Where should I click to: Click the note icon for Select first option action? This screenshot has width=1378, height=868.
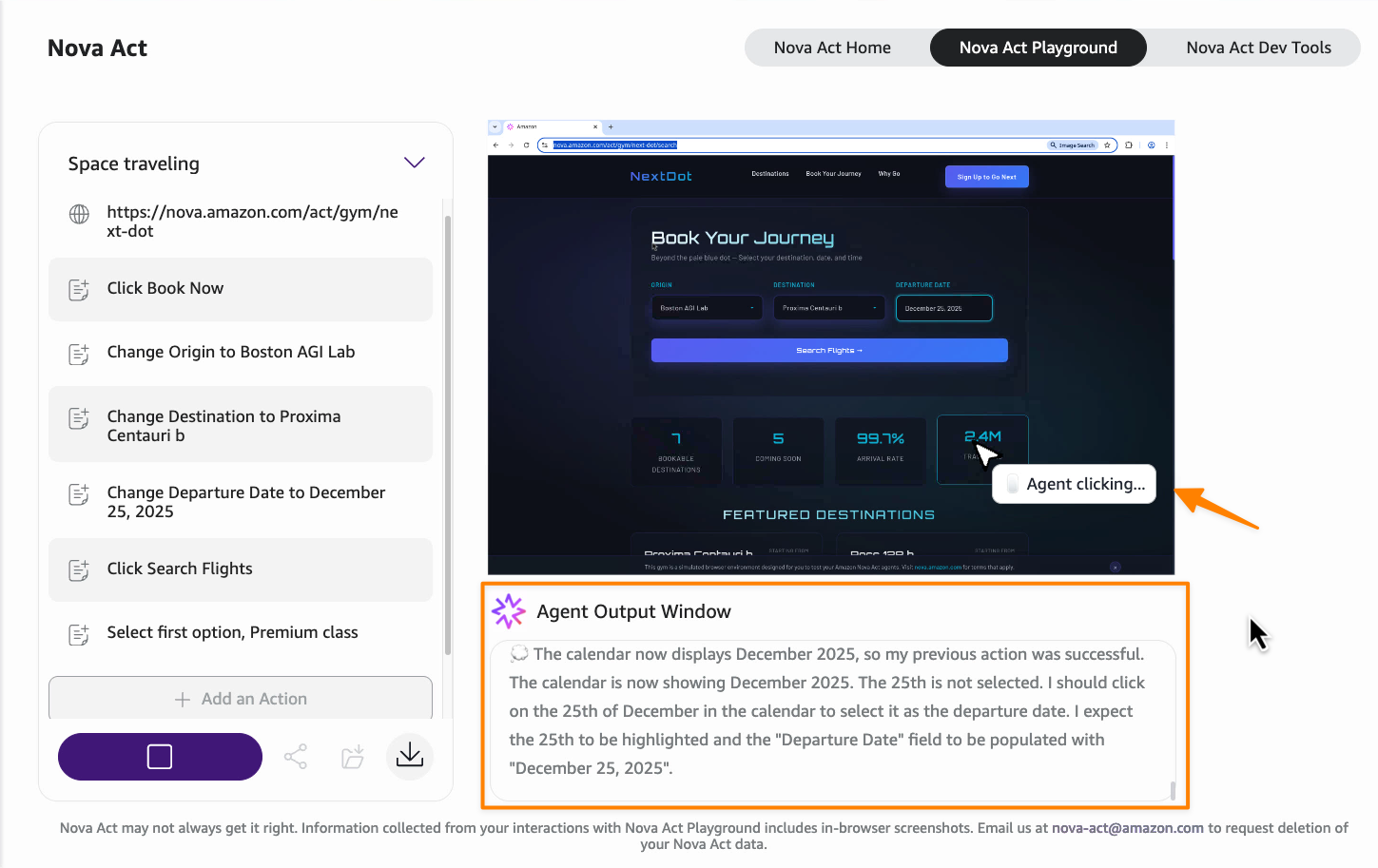point(79,634)
